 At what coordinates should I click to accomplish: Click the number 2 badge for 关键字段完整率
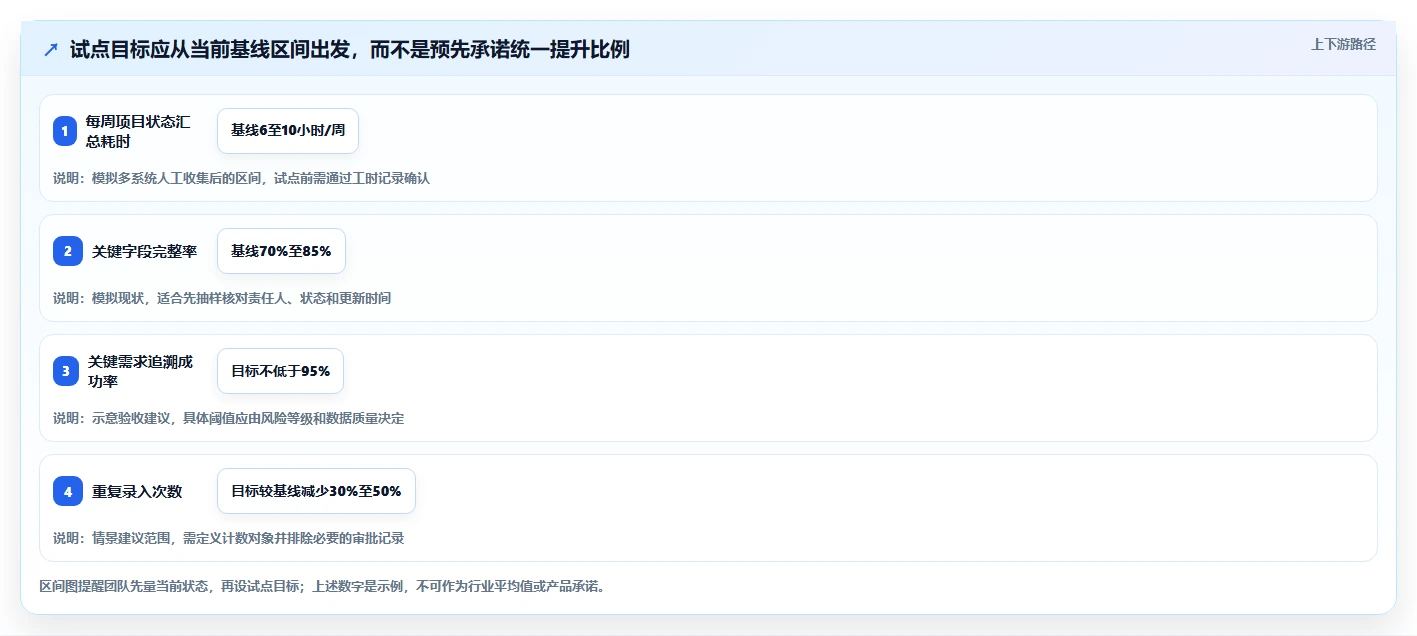click(x=68, y=251)
